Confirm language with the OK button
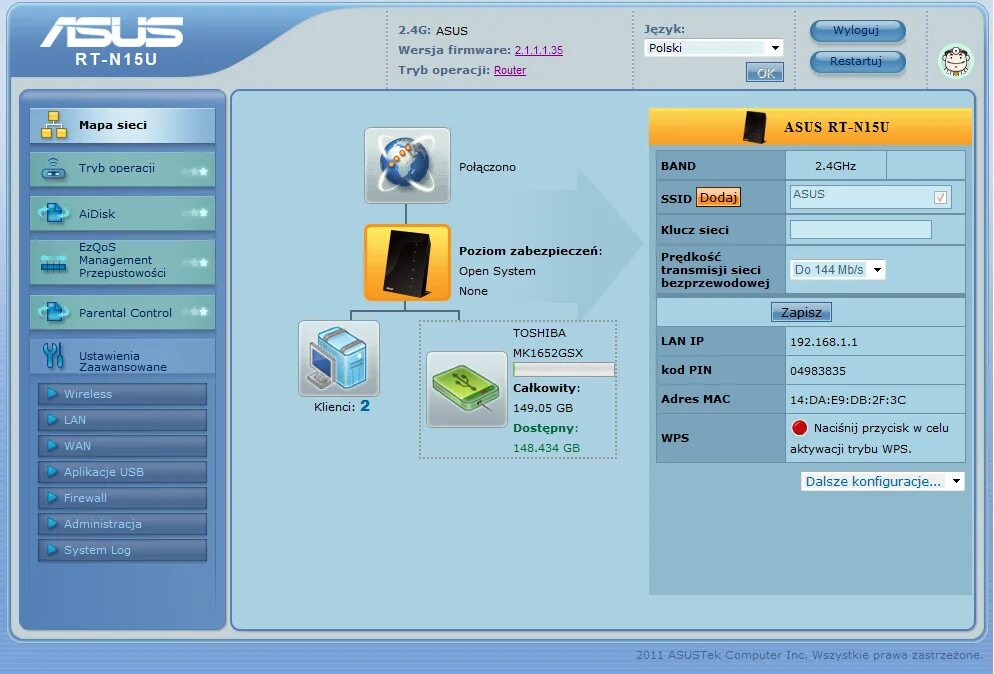Image resolution: width=994 pixels, height=674 pixels. 765,73
